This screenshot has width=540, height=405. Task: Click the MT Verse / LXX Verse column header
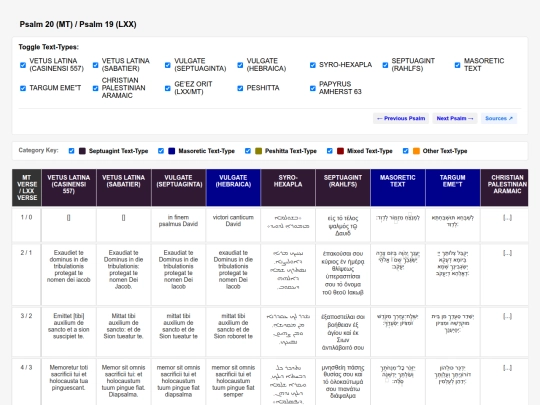tap(27, 188)
